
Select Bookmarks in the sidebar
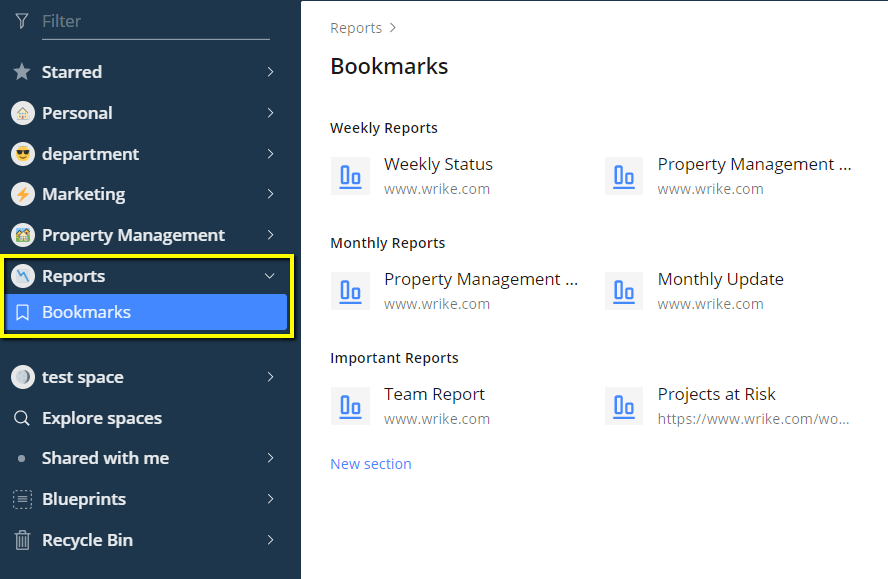(x=87, y=312)
